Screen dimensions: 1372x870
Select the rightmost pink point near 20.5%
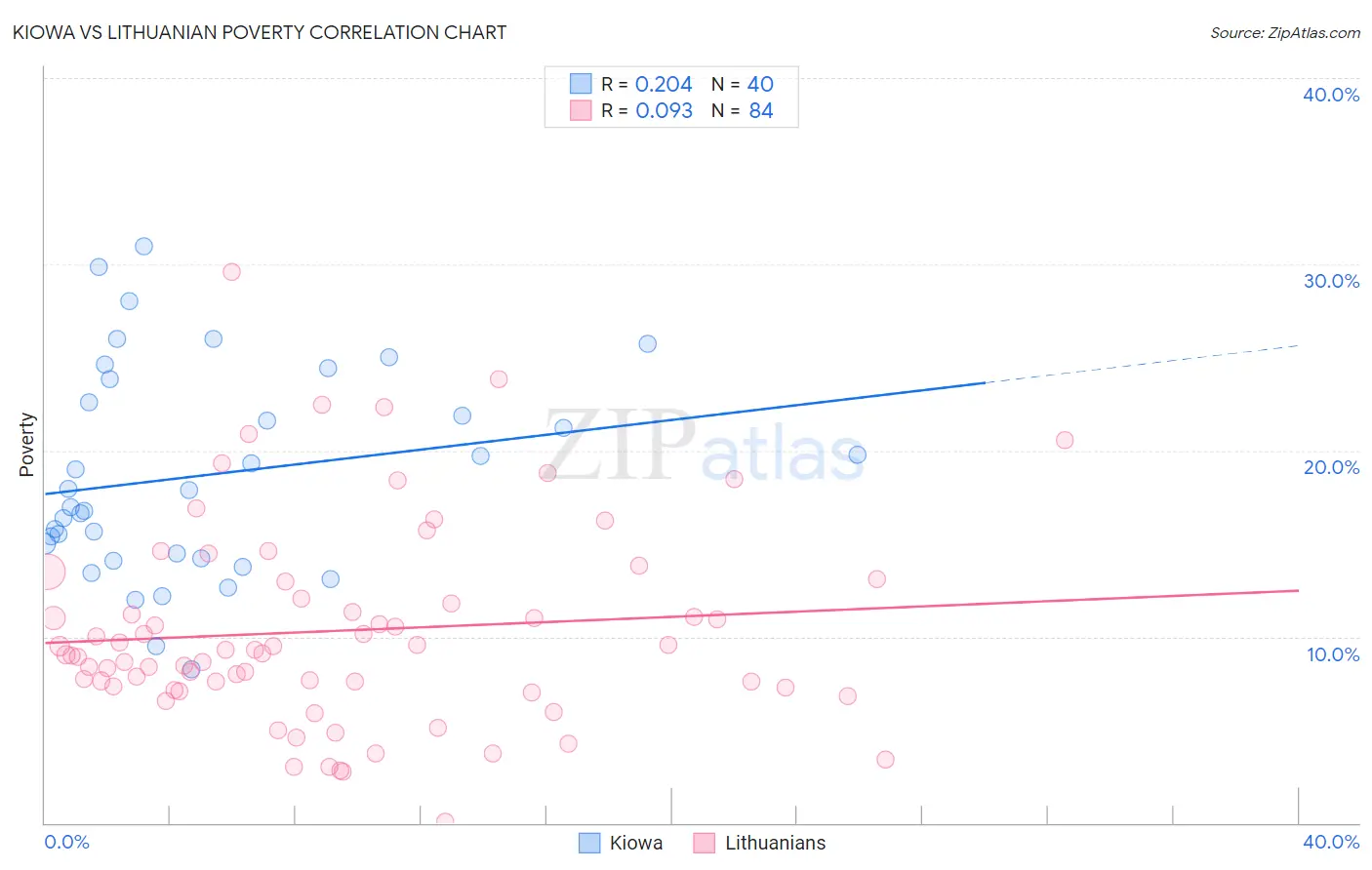coord(1065,440)
